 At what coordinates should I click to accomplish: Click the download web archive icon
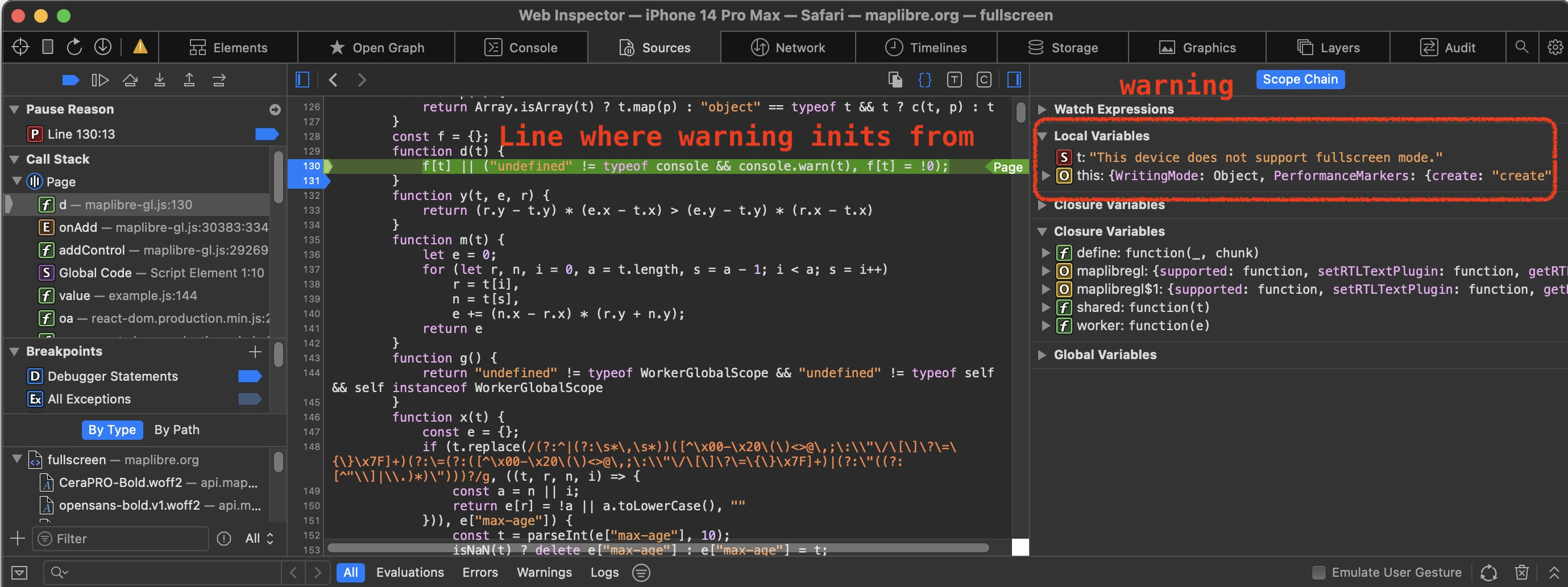point(103,47)
